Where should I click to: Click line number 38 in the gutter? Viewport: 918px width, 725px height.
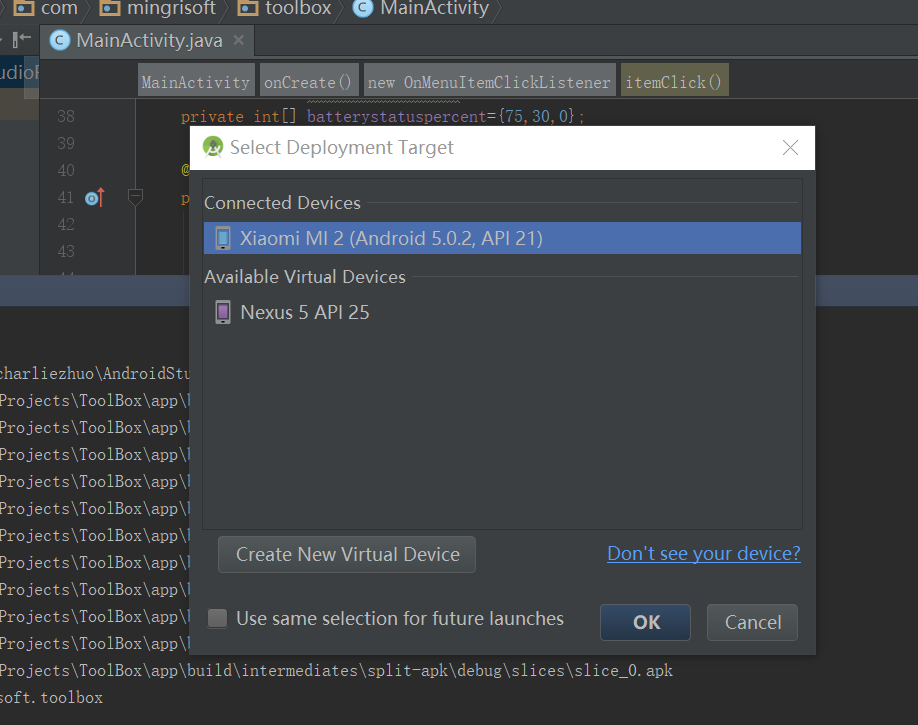pos(66,116)
